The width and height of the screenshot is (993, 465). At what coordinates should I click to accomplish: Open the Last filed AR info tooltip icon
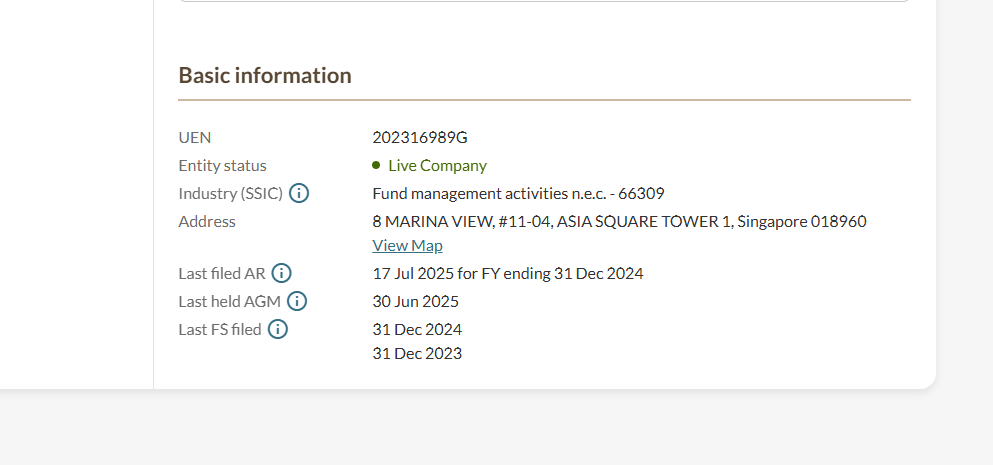coord(281,273)
